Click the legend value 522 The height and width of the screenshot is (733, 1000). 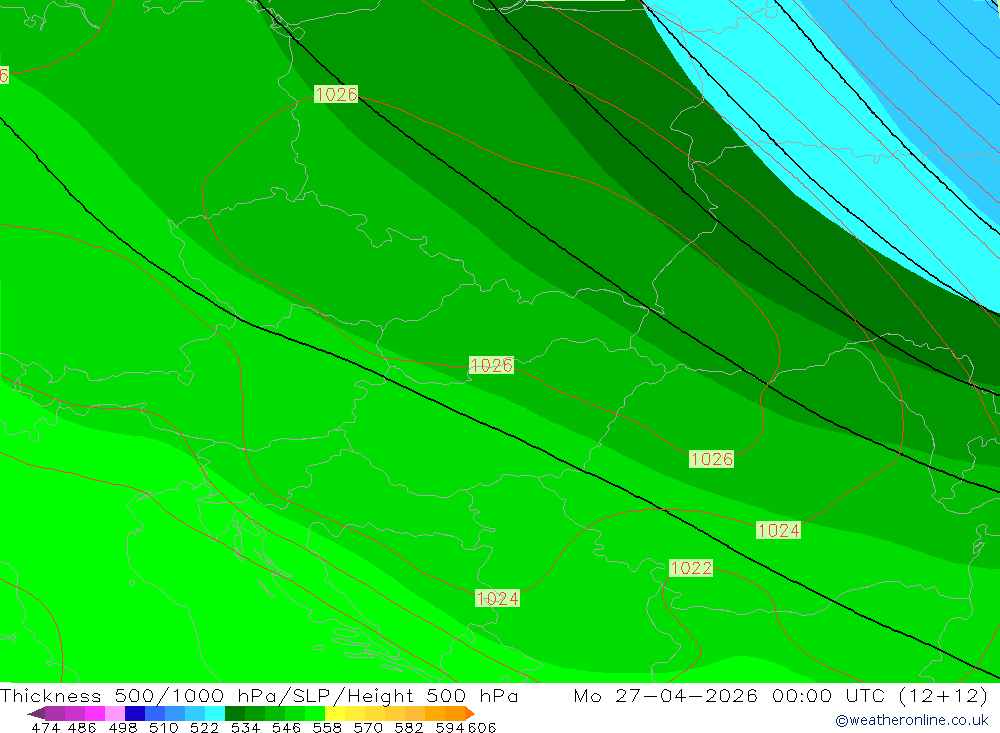[204, 727]
